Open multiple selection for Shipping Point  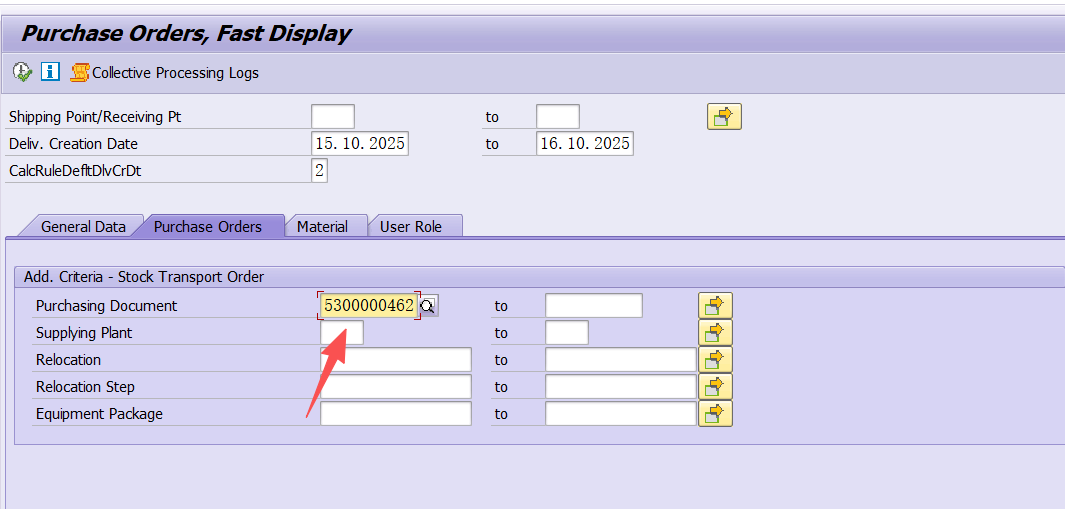coord(724,117)
